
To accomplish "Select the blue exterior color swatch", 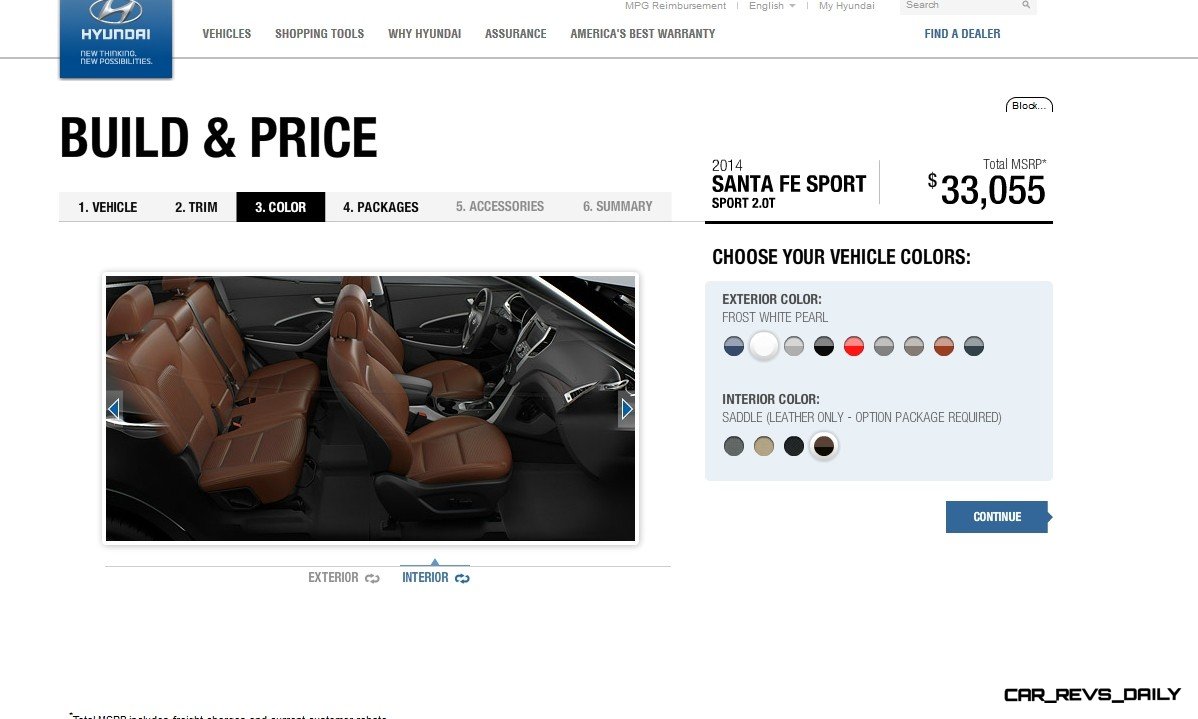I will [733, 346].
